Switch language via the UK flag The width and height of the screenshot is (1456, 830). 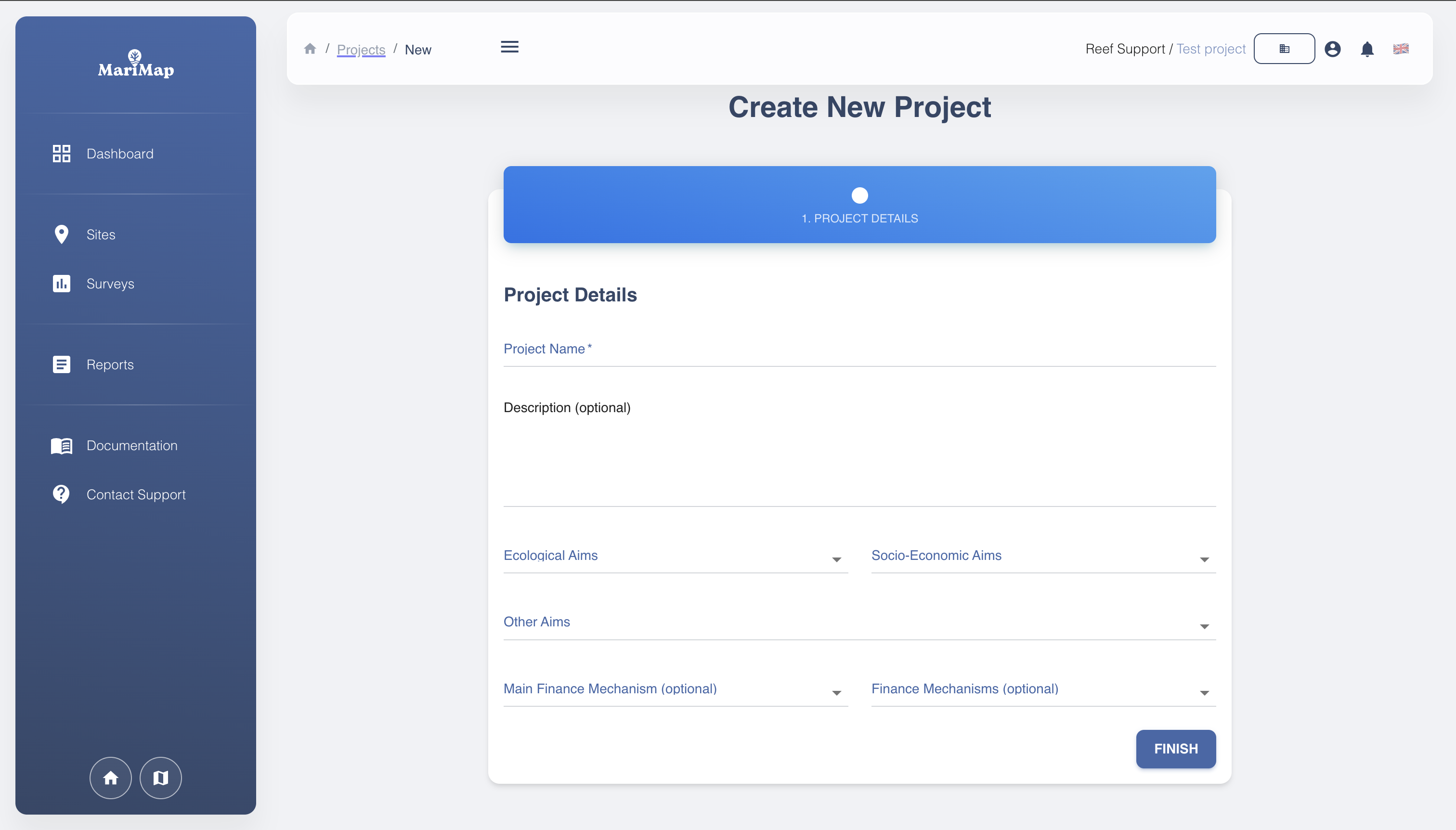1401,49
